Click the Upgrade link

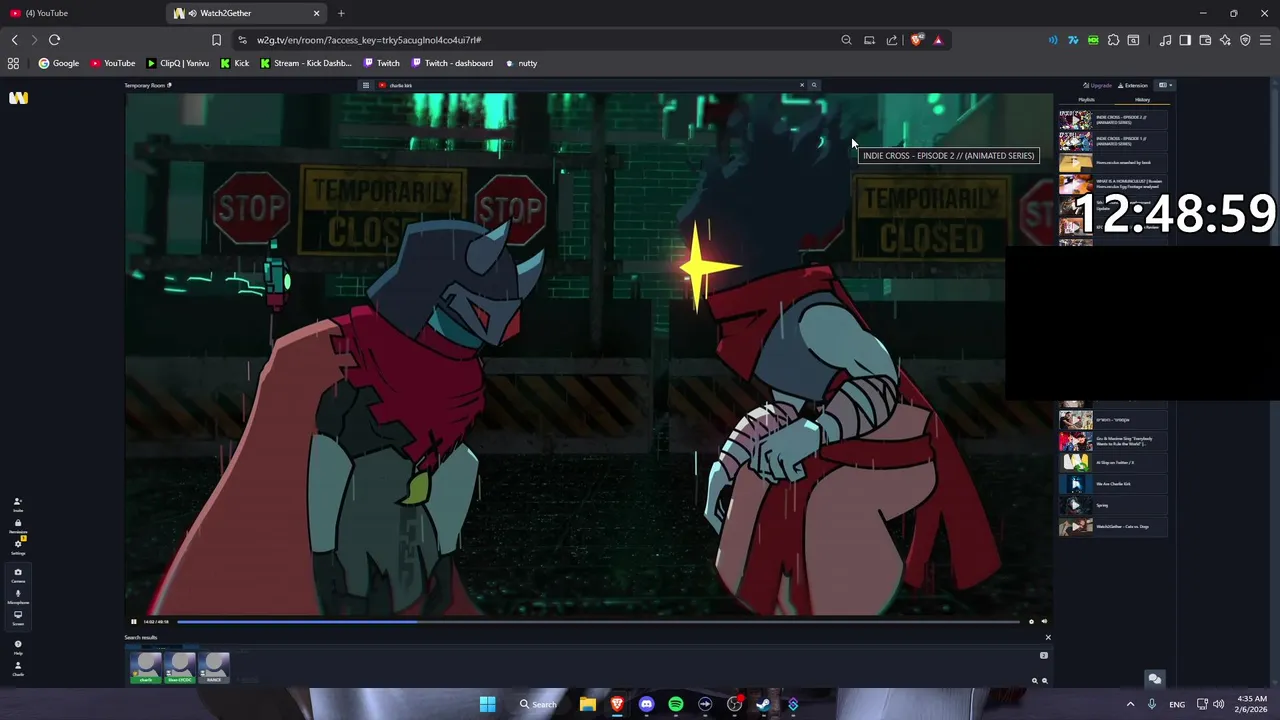(1097, 85)
